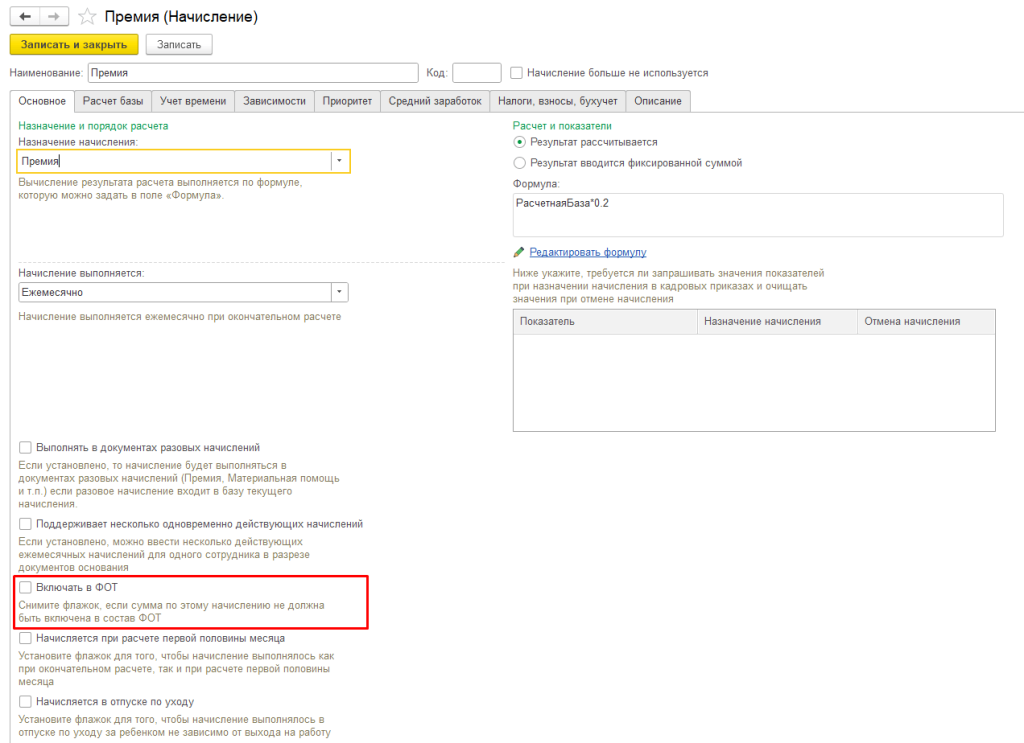Go to the 'Средний заработок' tab
This screenshot has width=1024, height=743.
coord(435,101)
